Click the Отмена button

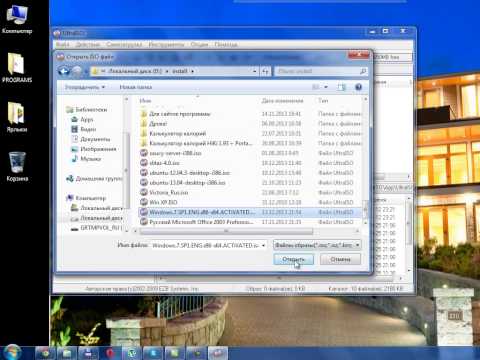coord(340,259)
